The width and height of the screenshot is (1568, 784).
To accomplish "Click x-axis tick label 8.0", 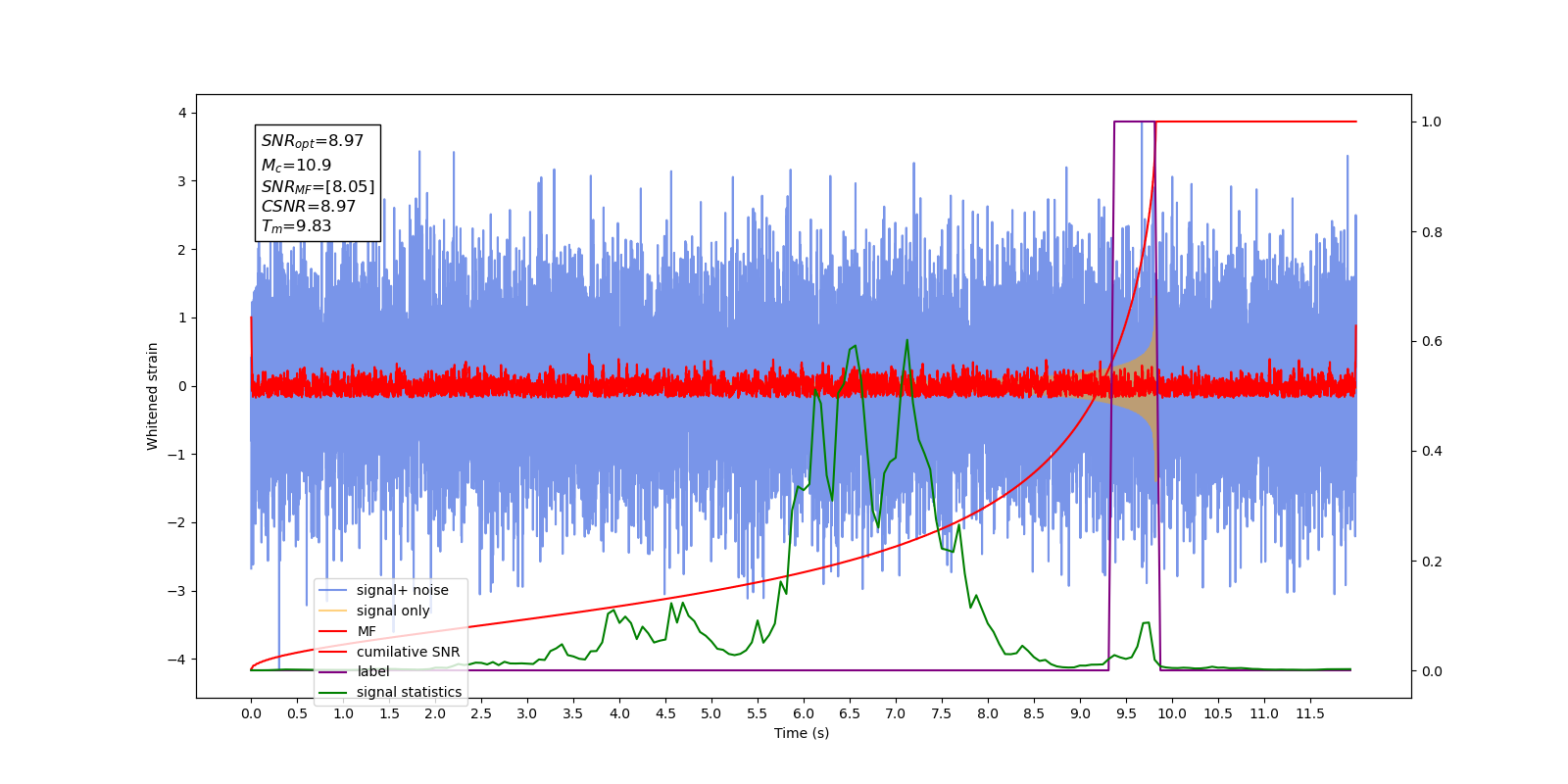I will point(988,713).
